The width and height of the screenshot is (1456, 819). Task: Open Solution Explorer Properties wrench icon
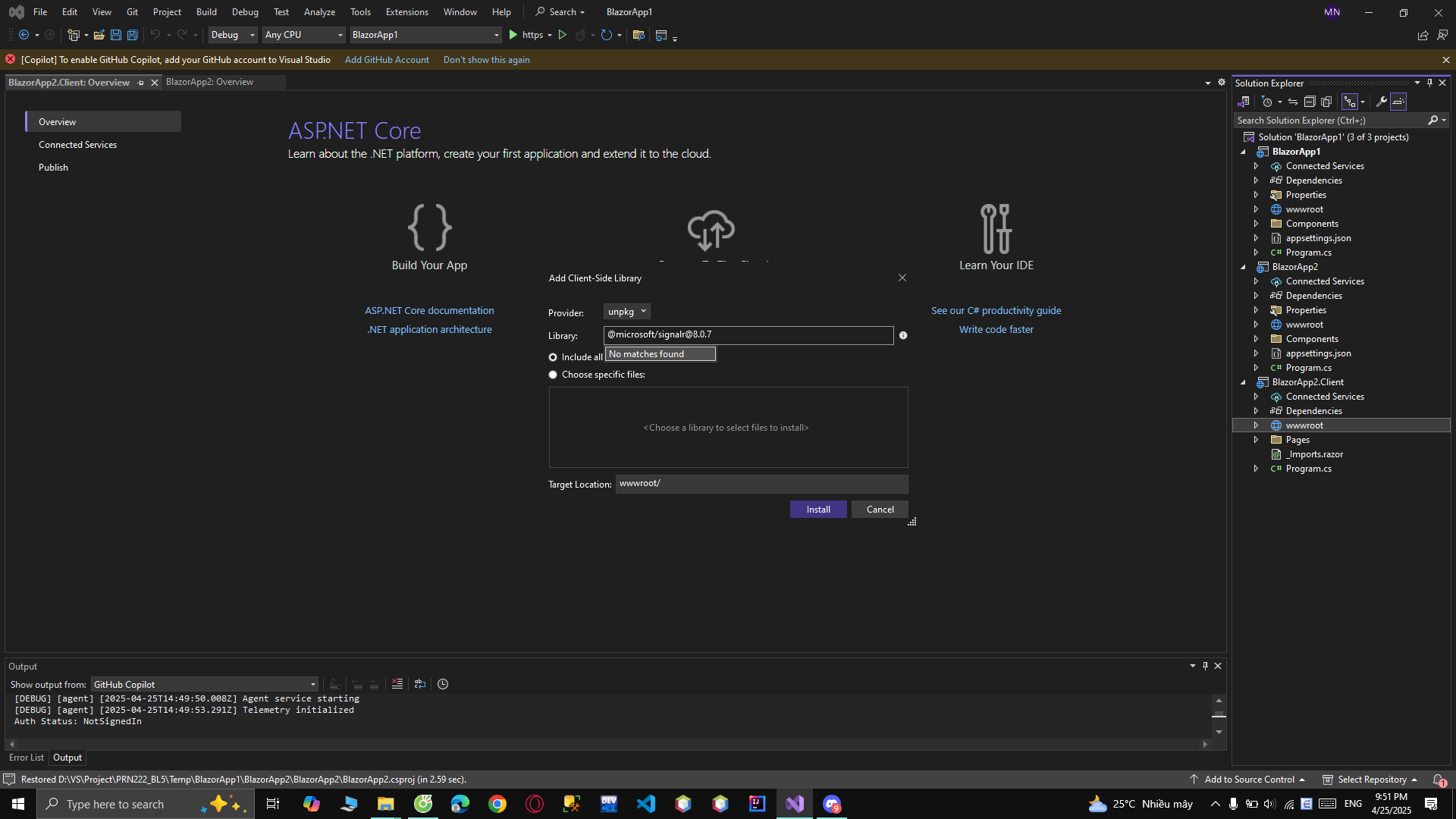coord(1381,102)
